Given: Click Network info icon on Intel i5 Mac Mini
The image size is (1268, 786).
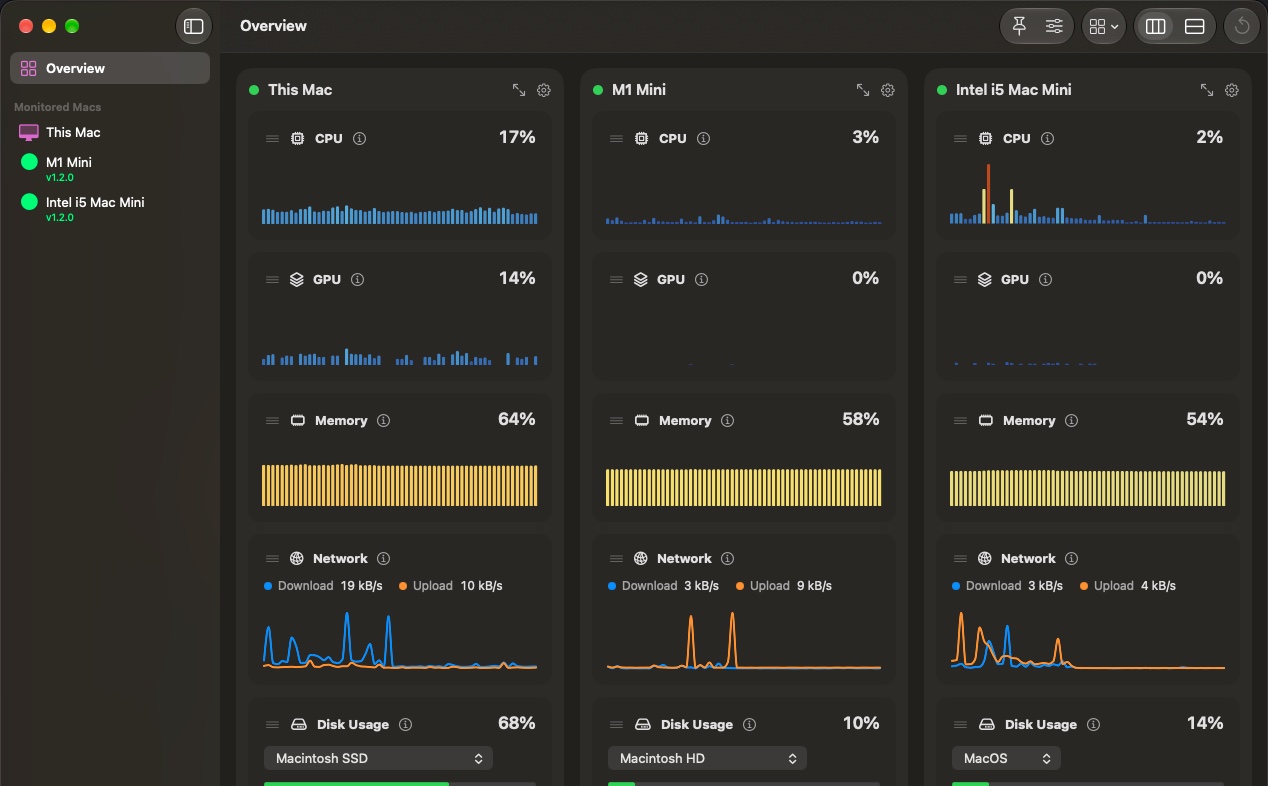Looking at the screenshot, I should pos(1072,559).
